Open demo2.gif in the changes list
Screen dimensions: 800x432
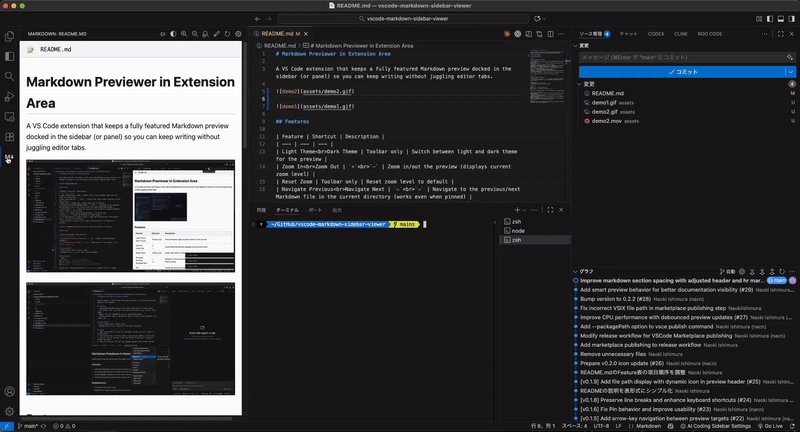click(x=604, y=112)
